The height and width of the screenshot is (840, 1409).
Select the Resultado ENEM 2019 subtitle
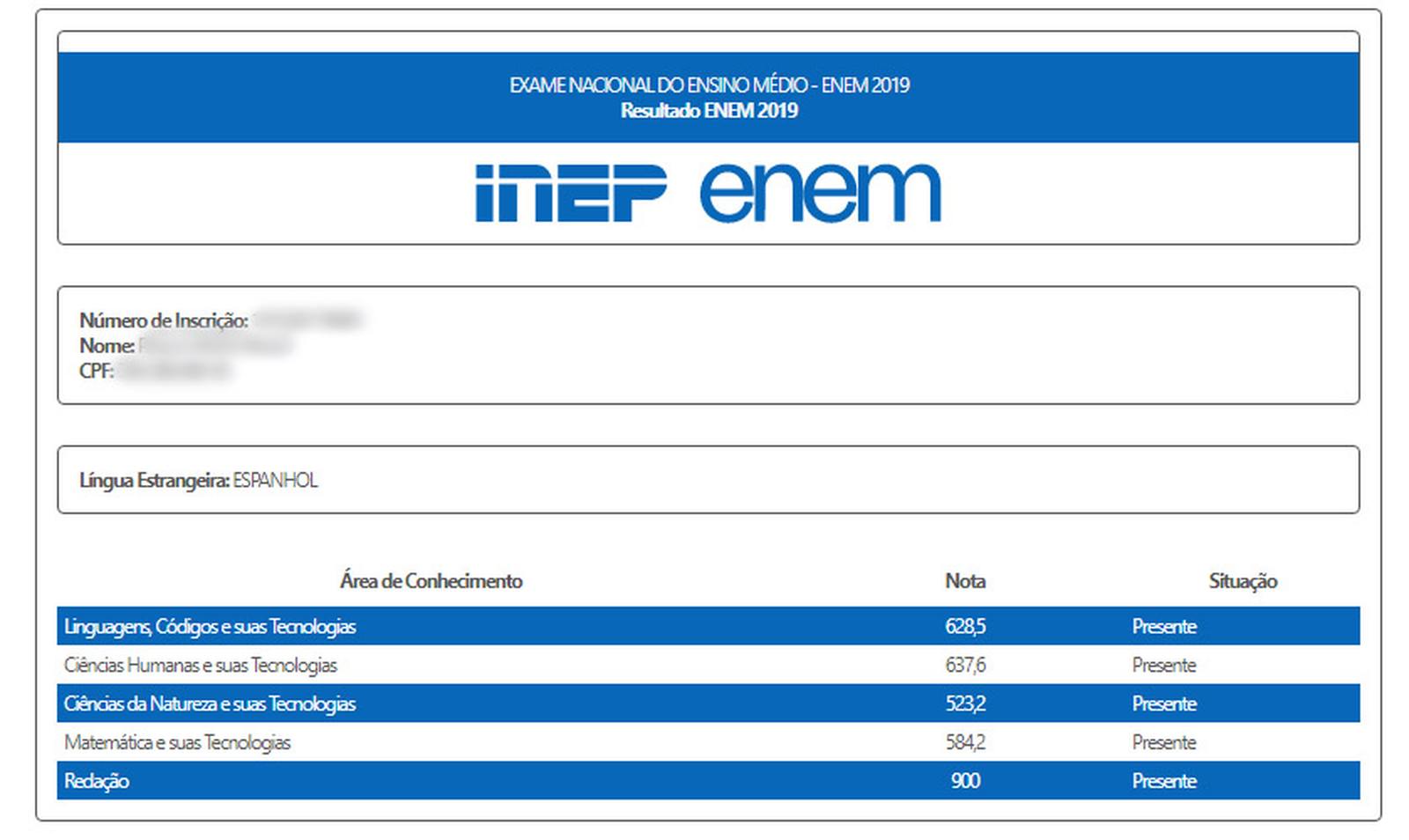coord(709,111)
